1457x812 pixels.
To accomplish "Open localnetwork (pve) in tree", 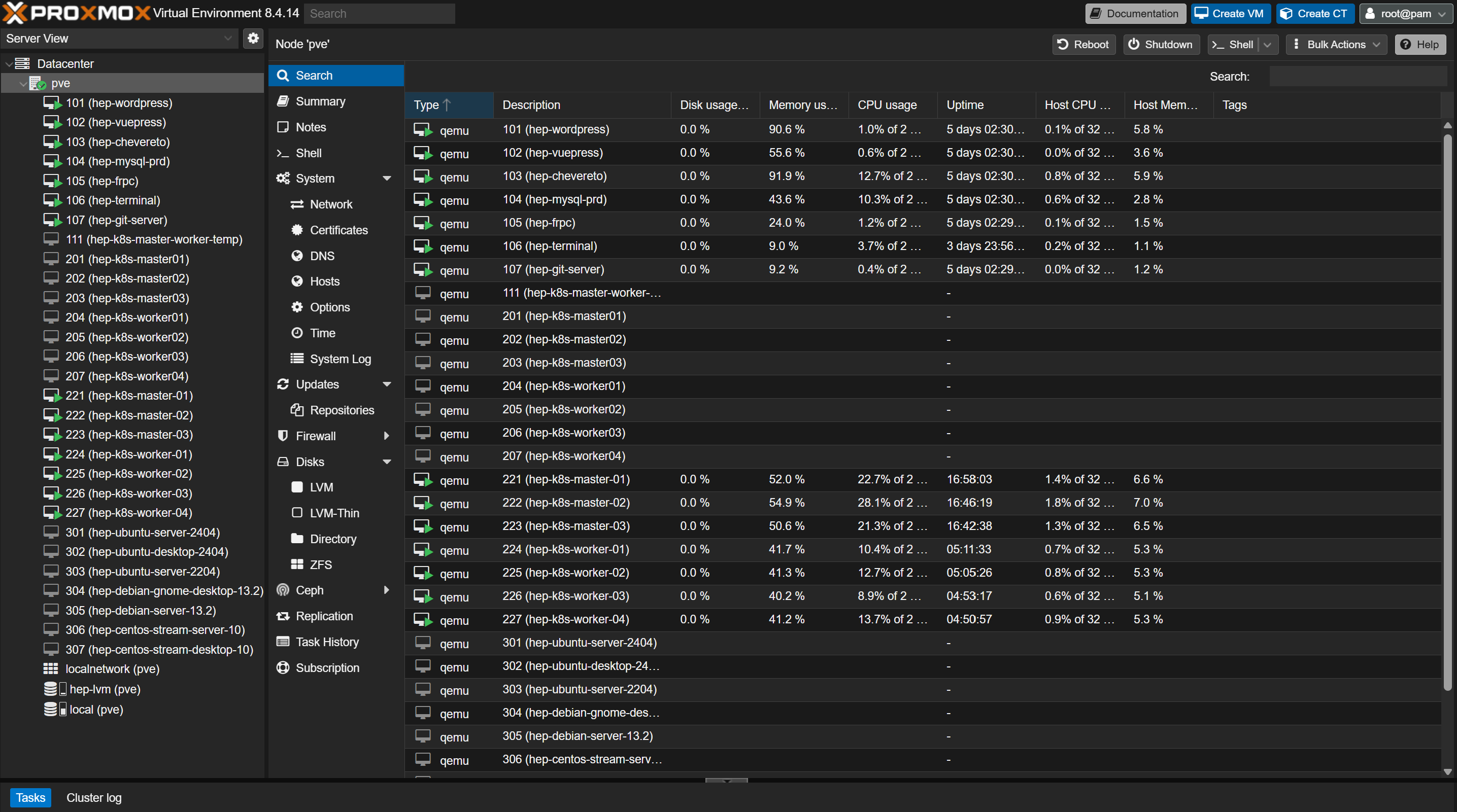I will pyautogui.click(x=112, y=668).
